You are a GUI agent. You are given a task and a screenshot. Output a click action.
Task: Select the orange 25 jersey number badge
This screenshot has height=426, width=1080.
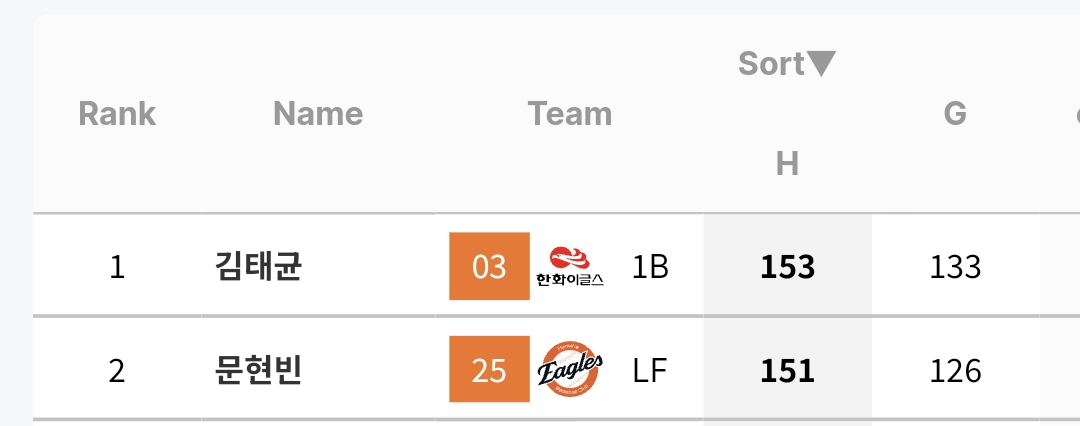click(x=489, y=370)
